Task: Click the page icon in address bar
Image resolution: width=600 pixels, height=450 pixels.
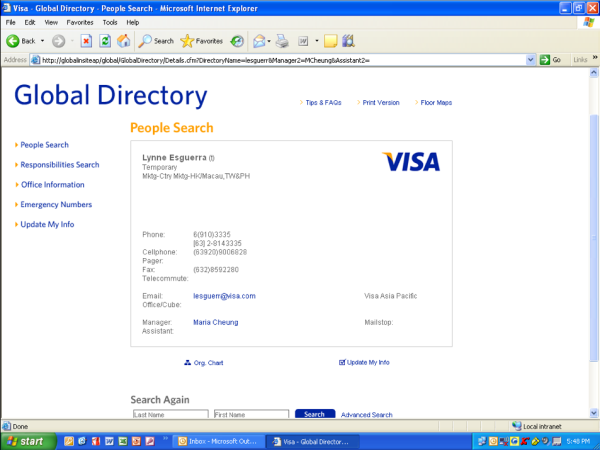Action: pos(35,60)
